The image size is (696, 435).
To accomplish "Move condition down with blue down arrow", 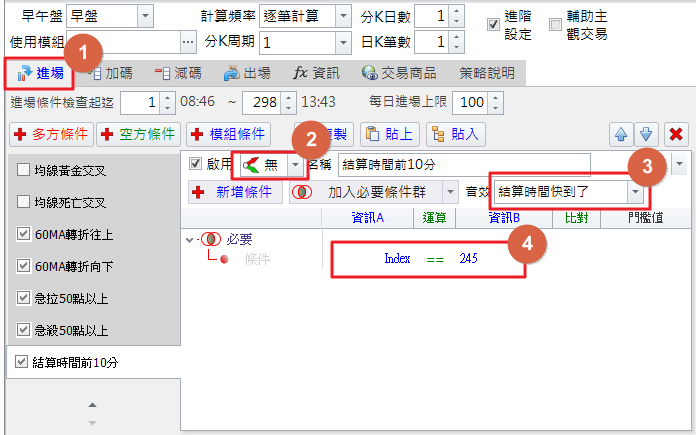I will 646,134.
